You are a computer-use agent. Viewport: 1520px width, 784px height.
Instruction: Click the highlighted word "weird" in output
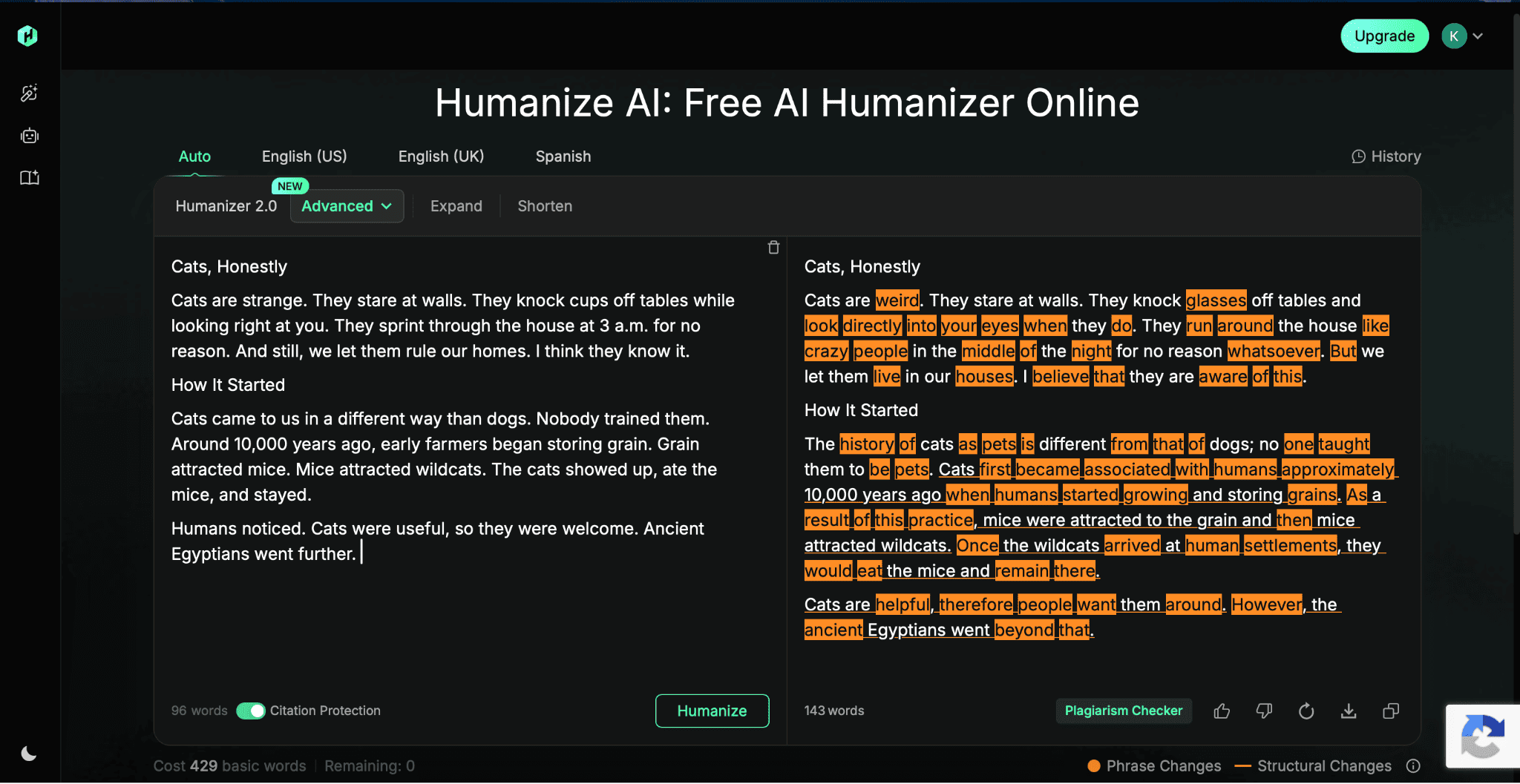(897, 300)
